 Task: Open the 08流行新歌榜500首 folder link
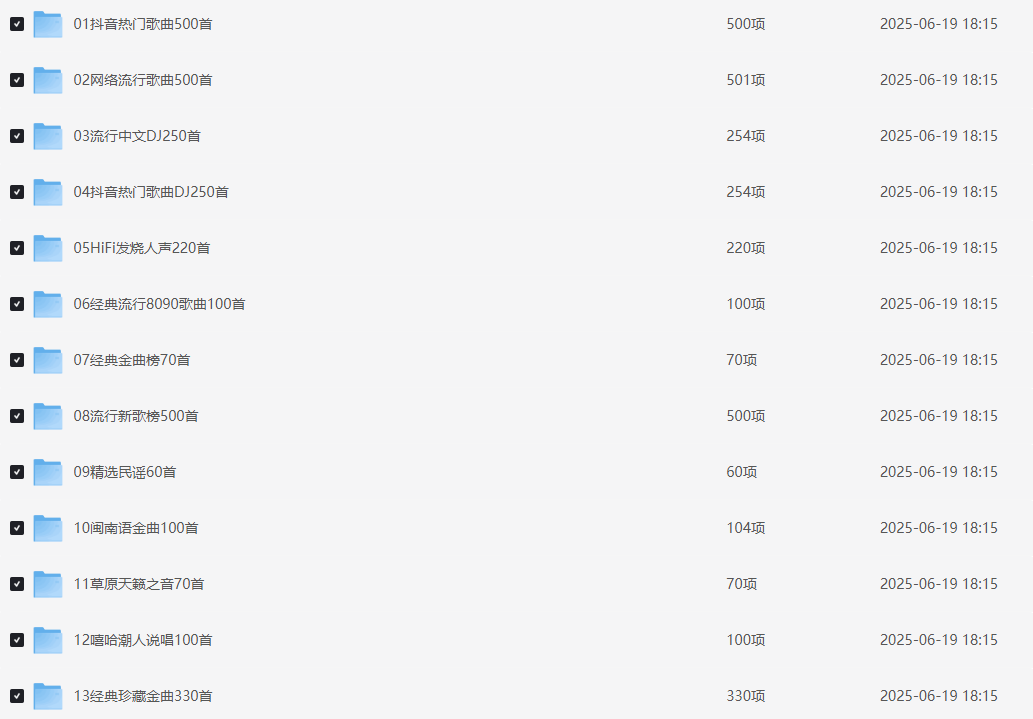click(136, 416)
